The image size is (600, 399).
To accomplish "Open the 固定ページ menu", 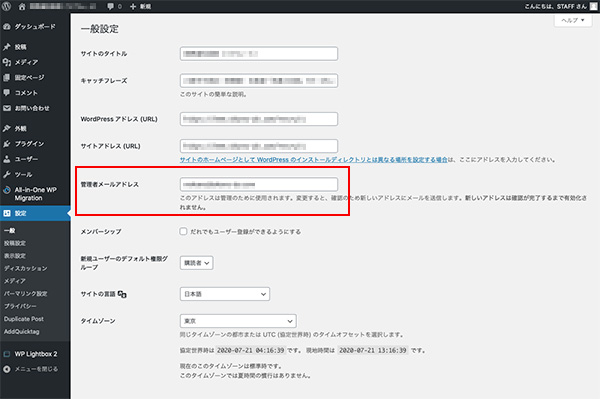I will pyautogui.click(x=29, y=78).
